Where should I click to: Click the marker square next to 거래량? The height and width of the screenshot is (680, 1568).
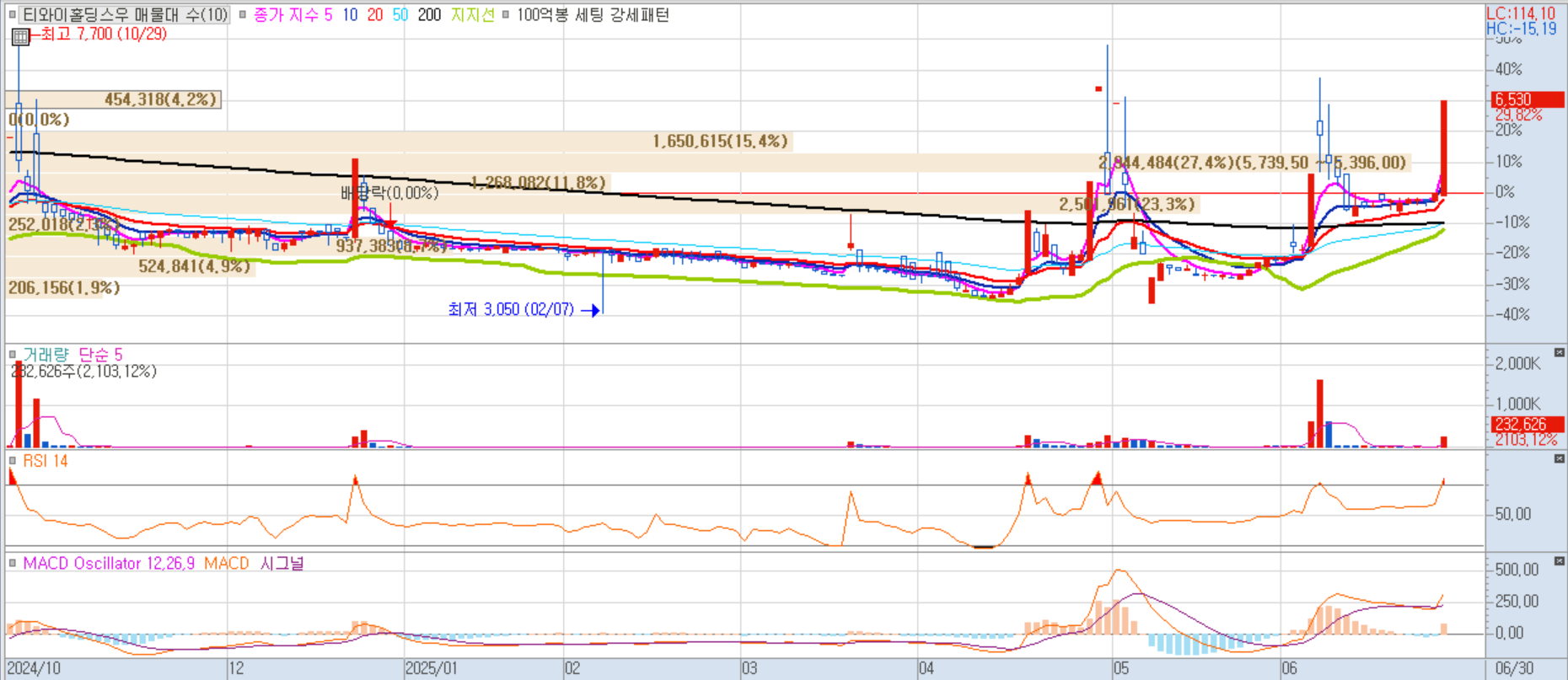click(x=13, y=354)
